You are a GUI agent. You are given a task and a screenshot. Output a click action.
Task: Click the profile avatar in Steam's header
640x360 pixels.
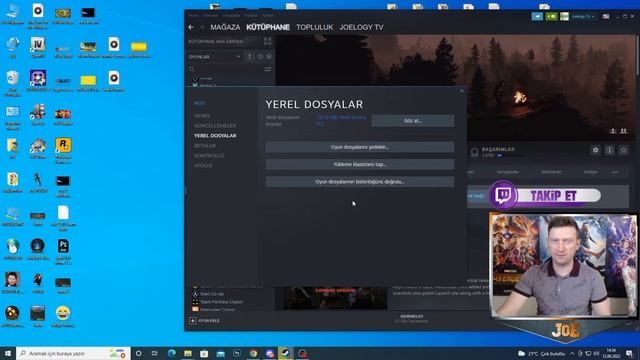coord(564,16)
